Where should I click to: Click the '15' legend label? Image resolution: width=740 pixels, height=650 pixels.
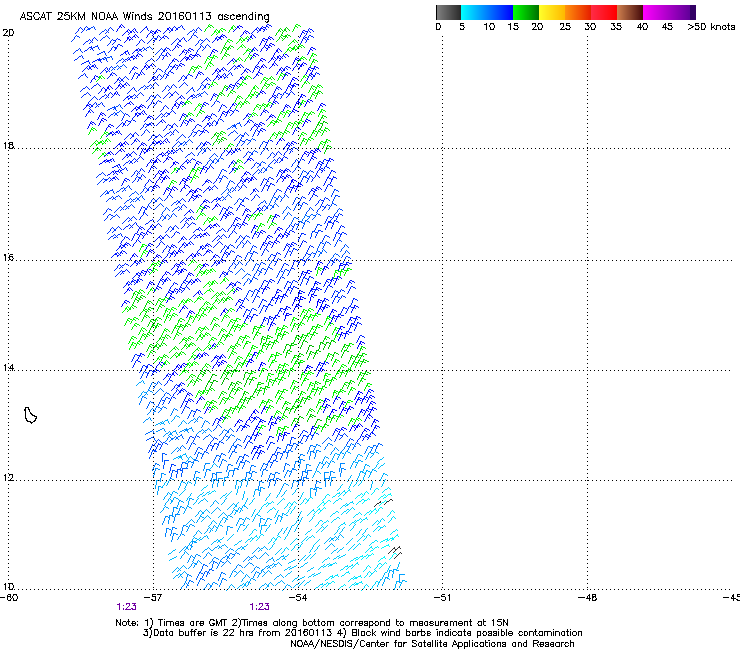pos(513,27)
